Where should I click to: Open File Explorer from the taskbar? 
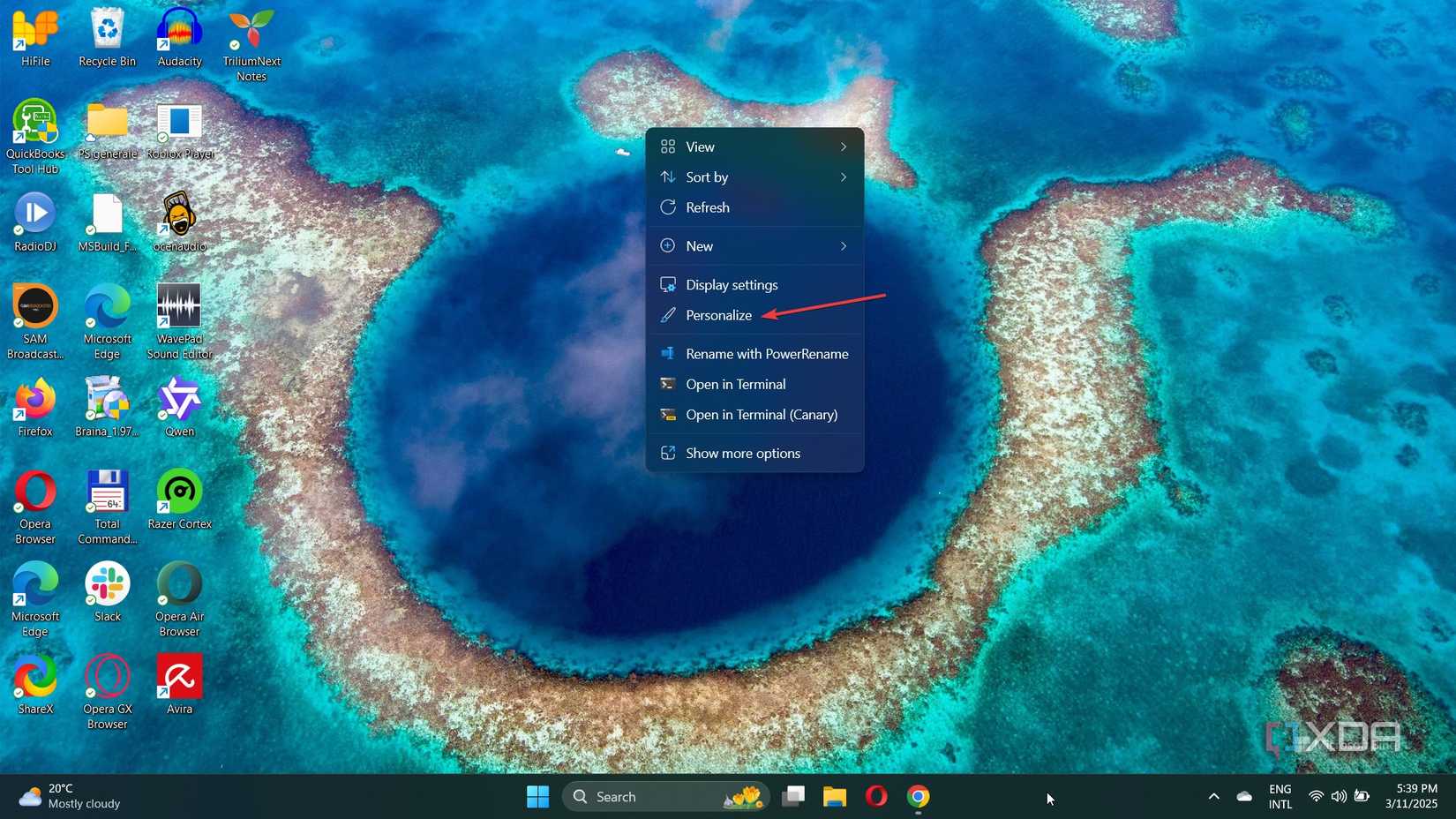[x=834, y=795]
